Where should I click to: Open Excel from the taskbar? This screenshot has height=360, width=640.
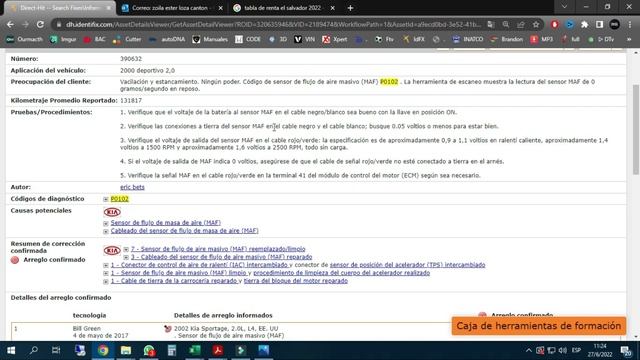click(x=195, y=350)
